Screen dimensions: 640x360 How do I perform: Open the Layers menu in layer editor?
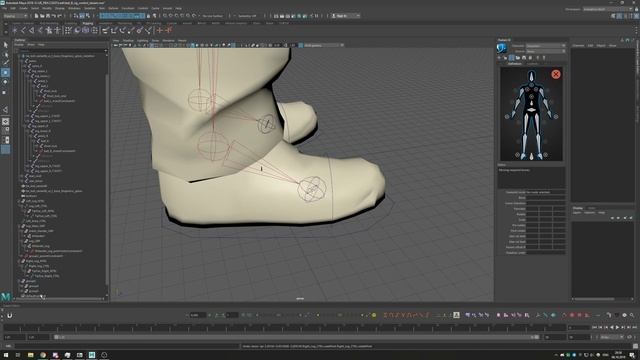click(577, 213)
